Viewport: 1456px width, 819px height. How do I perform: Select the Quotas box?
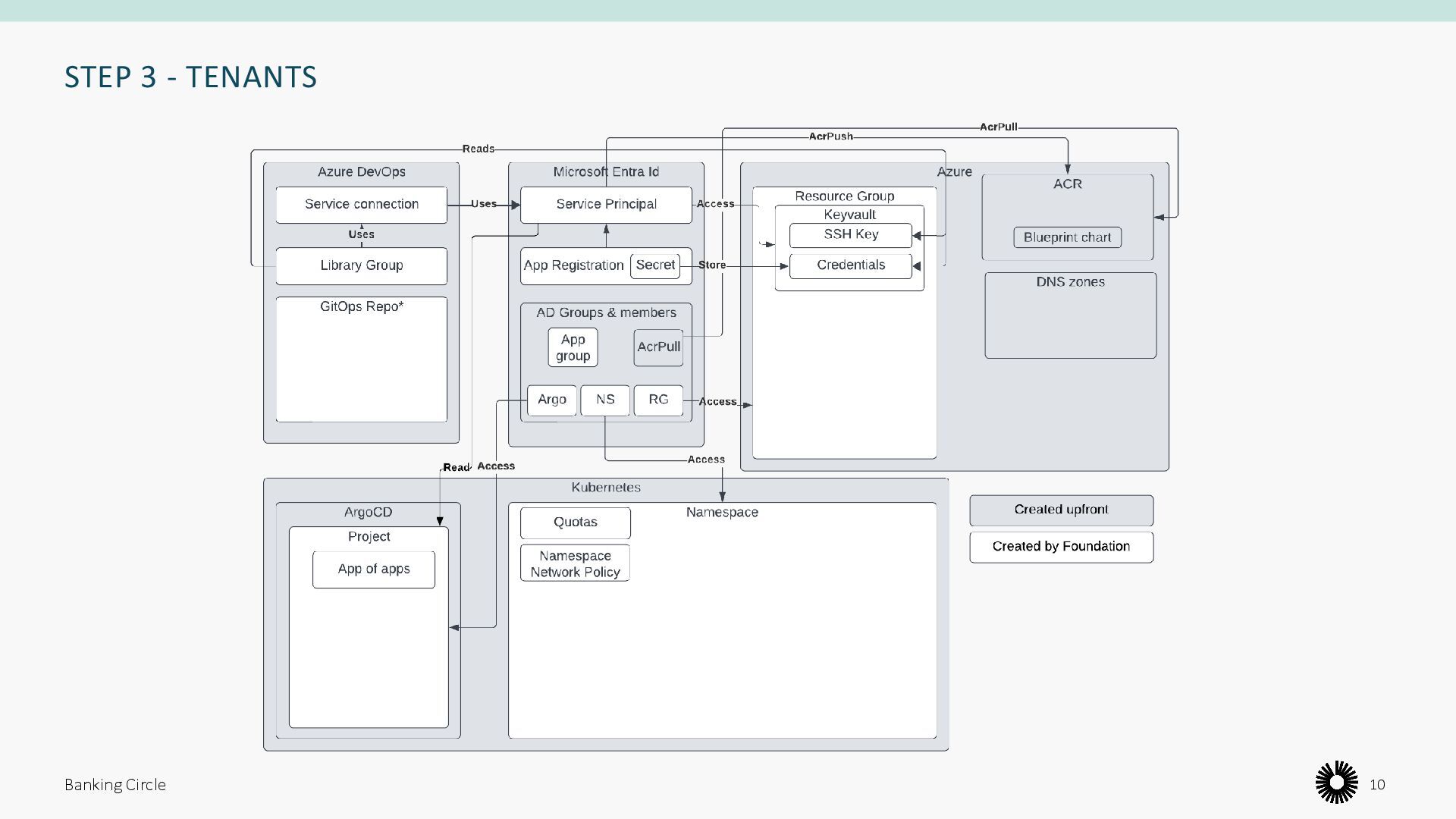575,522
